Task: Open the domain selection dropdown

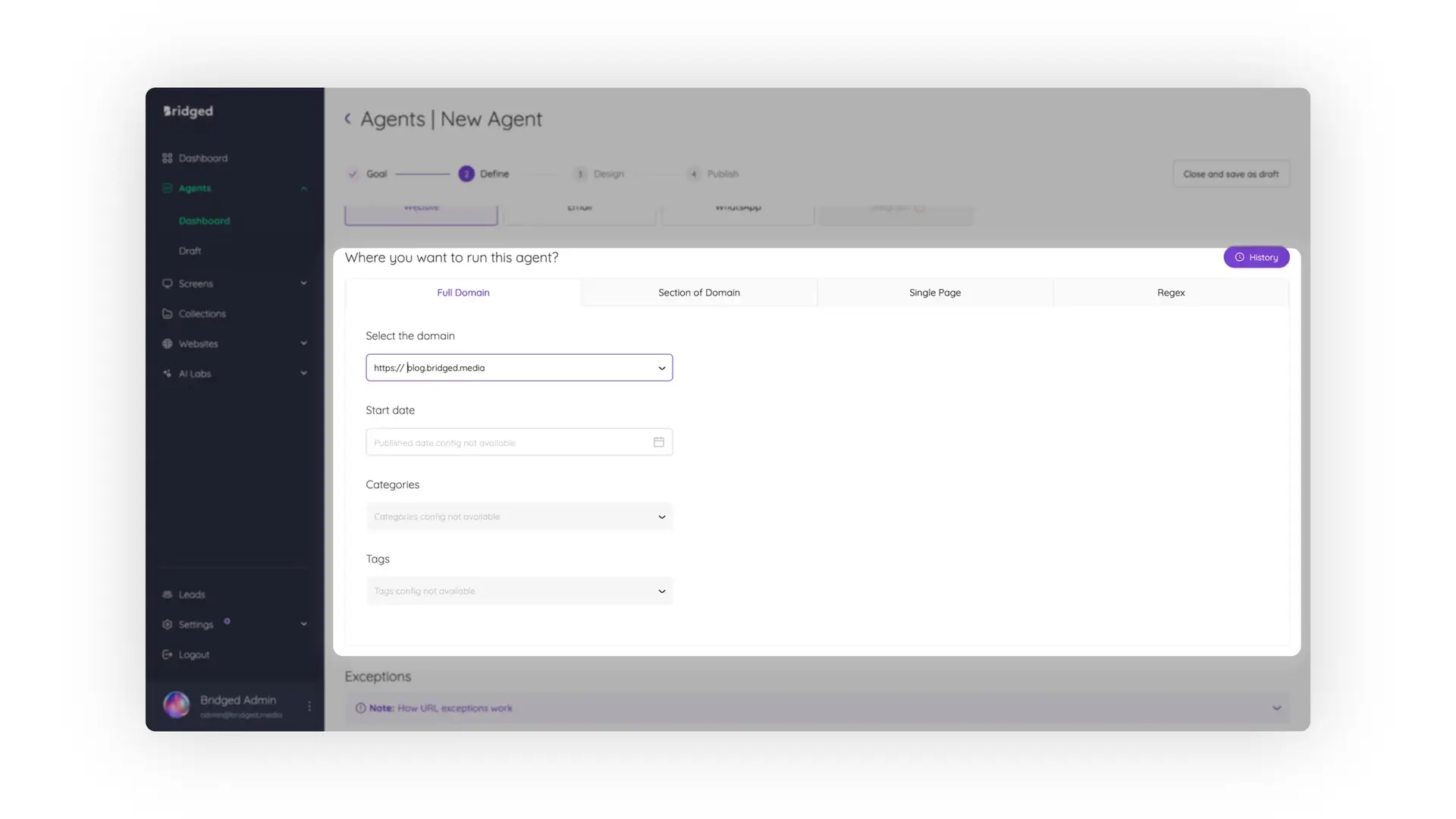Action: tap(661, 368)
